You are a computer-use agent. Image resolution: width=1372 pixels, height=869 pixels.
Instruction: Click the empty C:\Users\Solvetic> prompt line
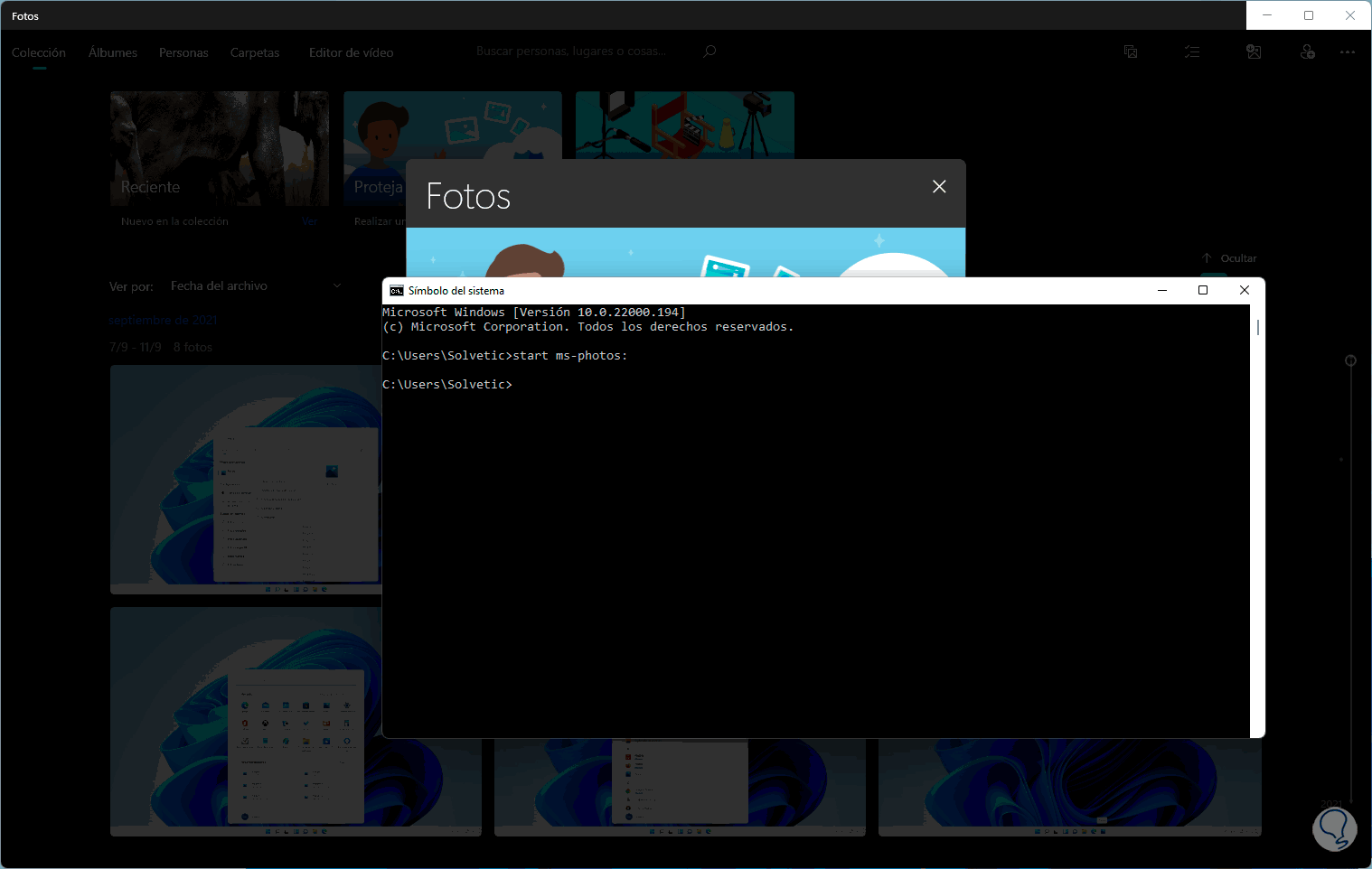(x=447, y=385)
